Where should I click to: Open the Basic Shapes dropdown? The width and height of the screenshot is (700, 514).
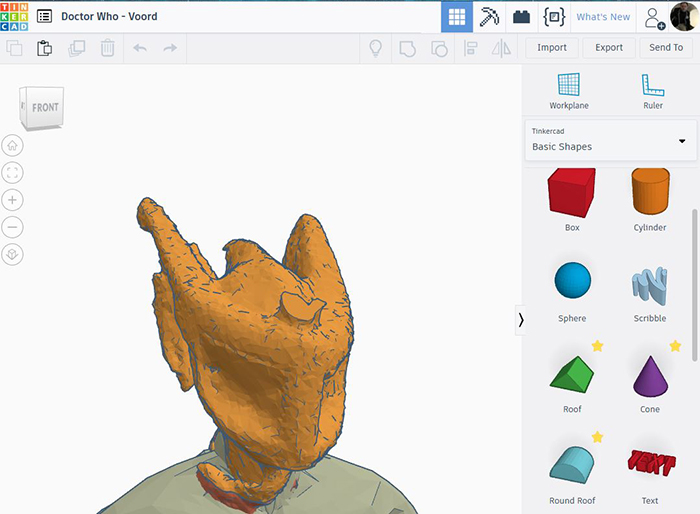[x=610, y=140]
